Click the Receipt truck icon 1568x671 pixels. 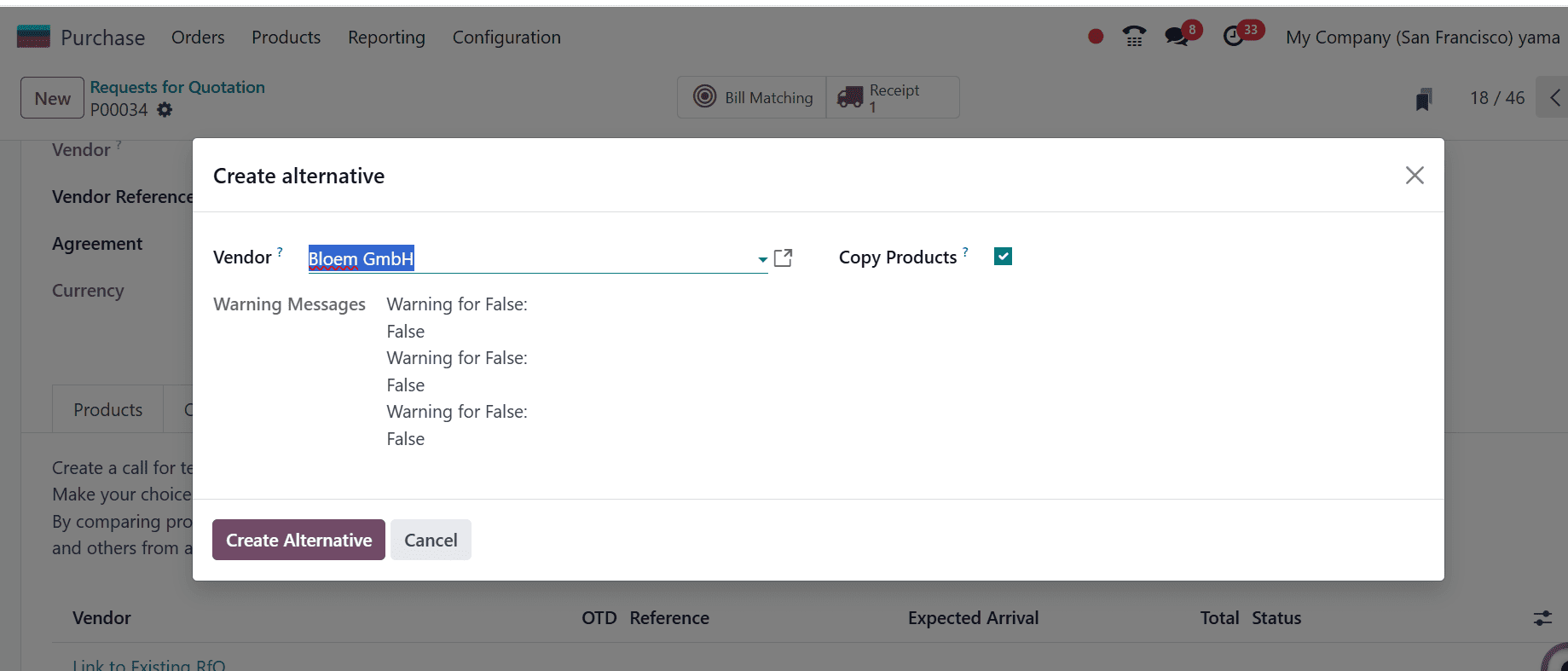point(850,97)
